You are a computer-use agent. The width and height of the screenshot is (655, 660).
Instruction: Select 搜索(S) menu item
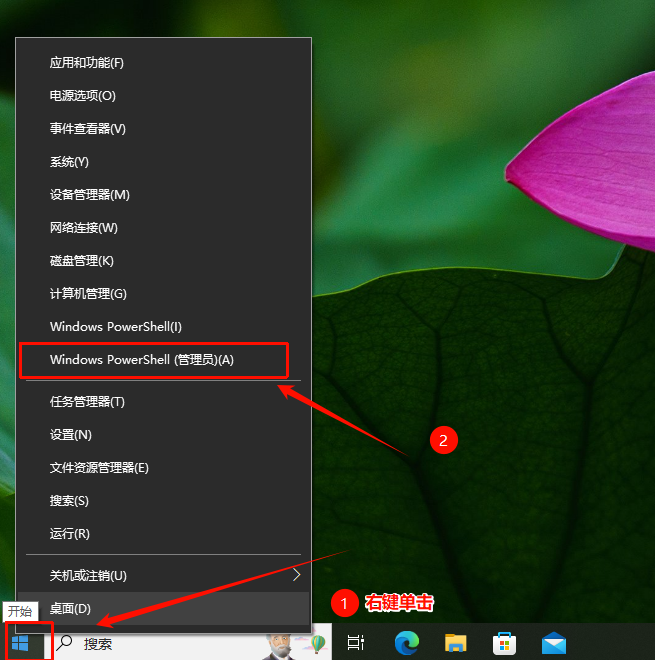[x=163, y=500]
